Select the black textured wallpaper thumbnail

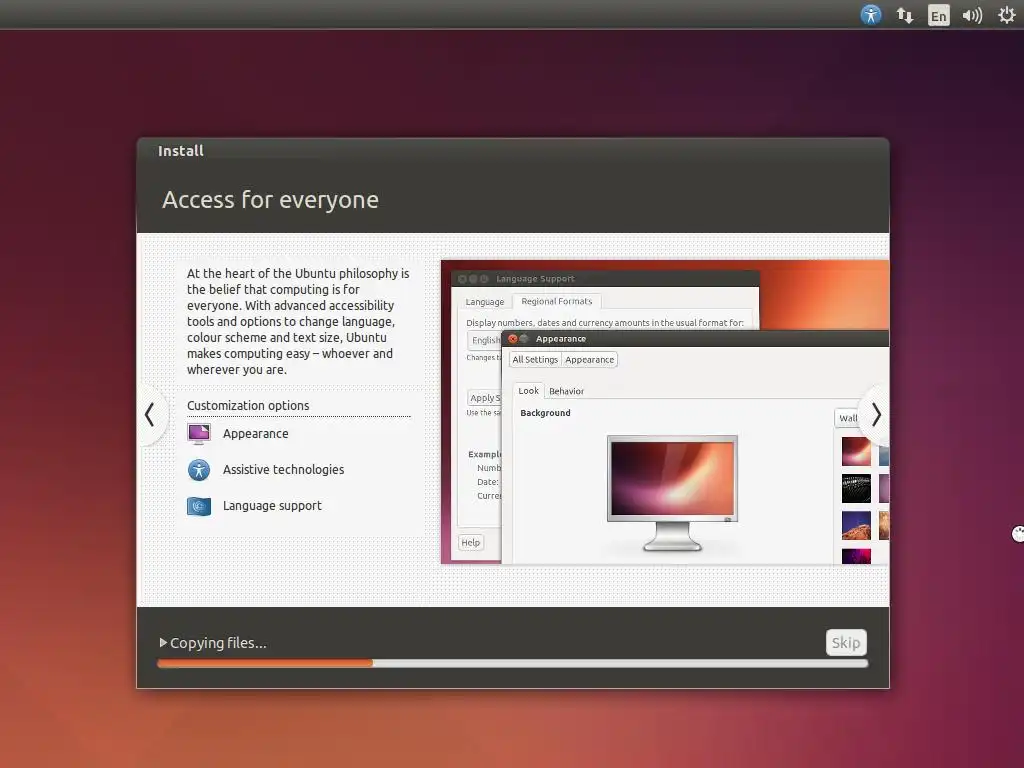(x=856, y=488)
